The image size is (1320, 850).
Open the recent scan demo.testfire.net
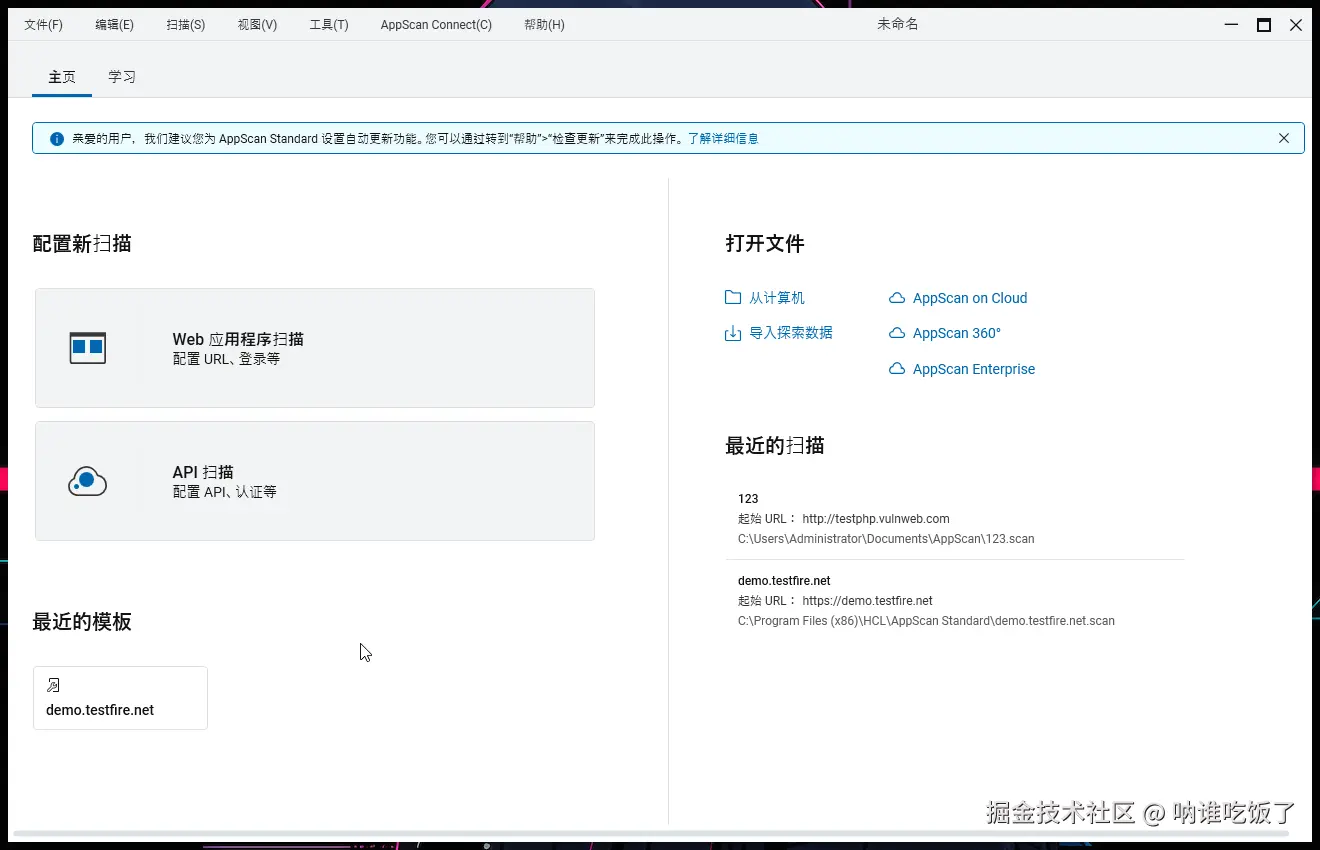click(x=955, y=601)
